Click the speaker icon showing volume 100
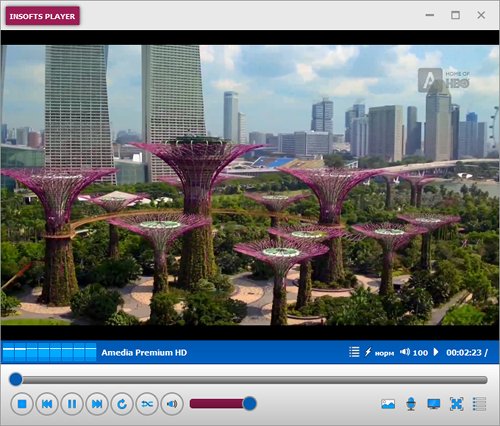The width and height of the screenshot is (500, 426). tap(405, 352)
